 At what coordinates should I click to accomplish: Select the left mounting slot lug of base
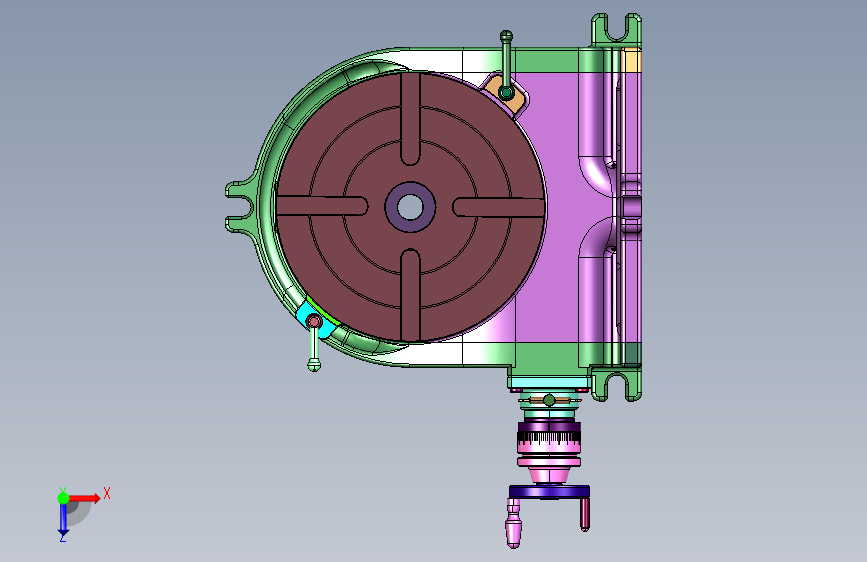[239, 206]
